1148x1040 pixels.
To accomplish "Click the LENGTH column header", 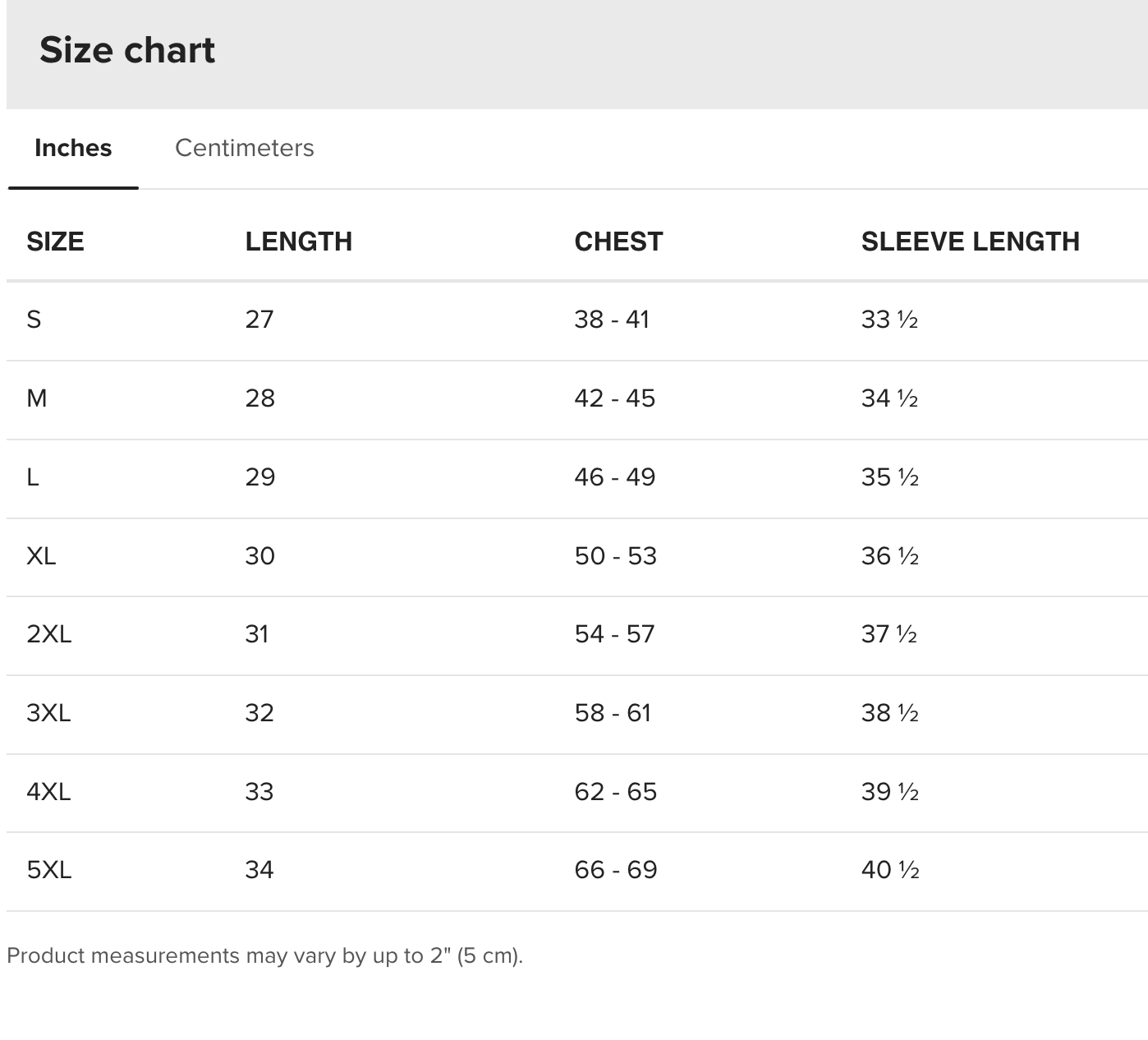I will click(298, 242).
